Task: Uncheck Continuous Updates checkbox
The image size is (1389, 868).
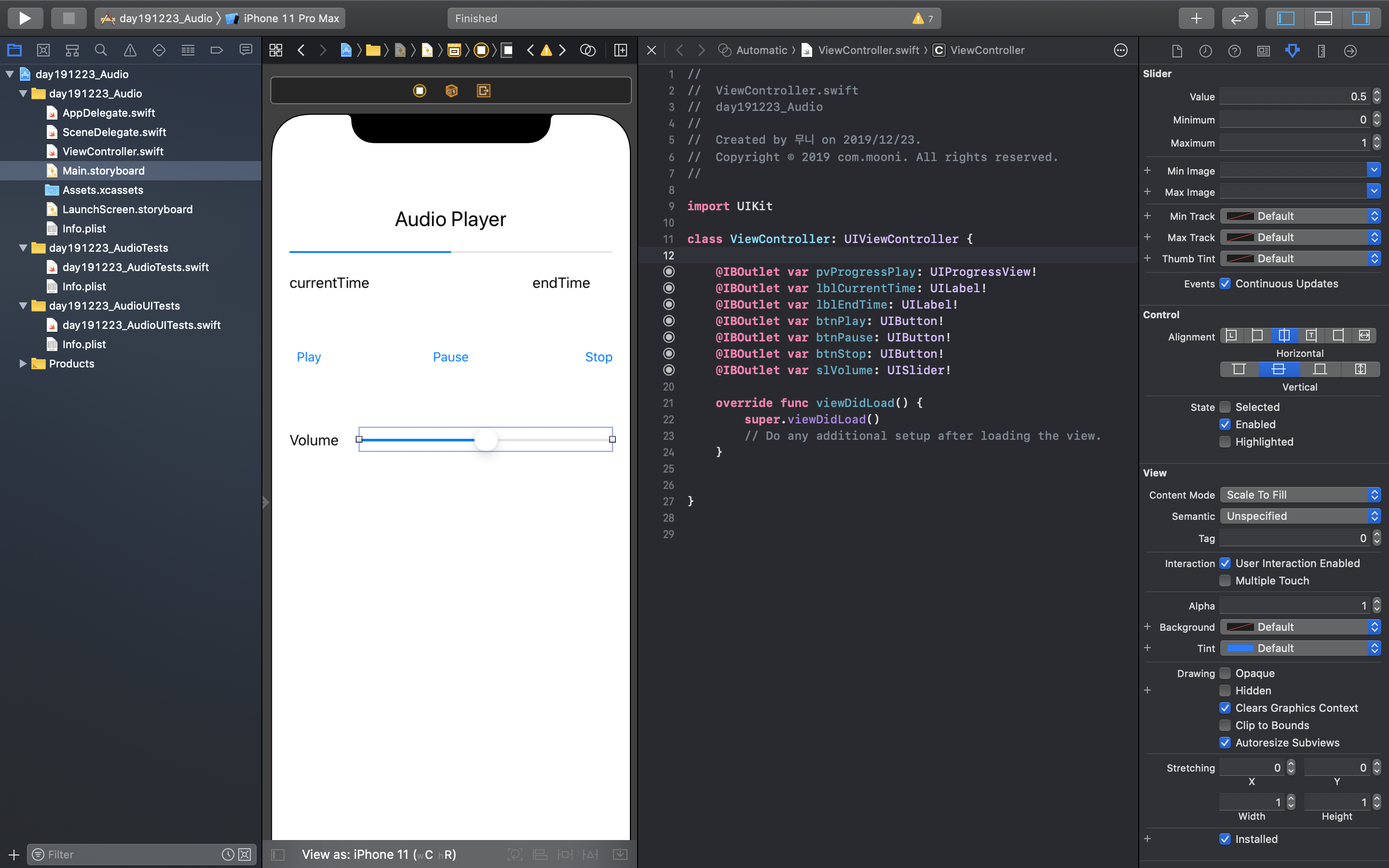Action: point(1225,284)
